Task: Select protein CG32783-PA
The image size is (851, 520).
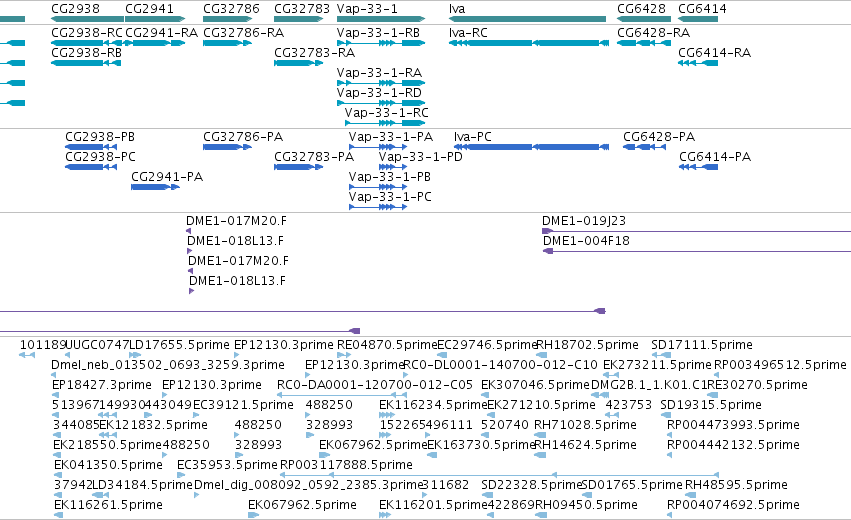Action: click(x=299, y=167)
